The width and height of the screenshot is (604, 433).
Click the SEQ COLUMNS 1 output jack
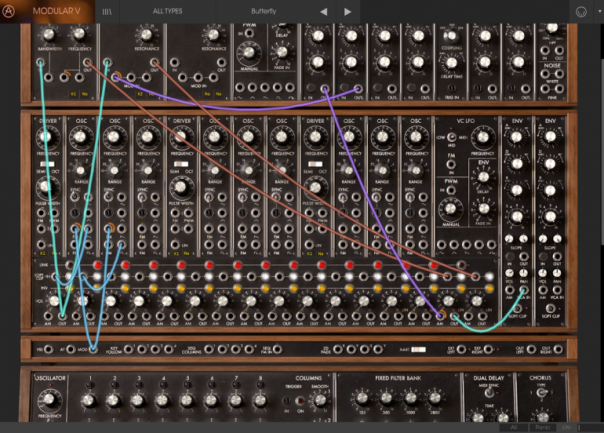point(208,349)
